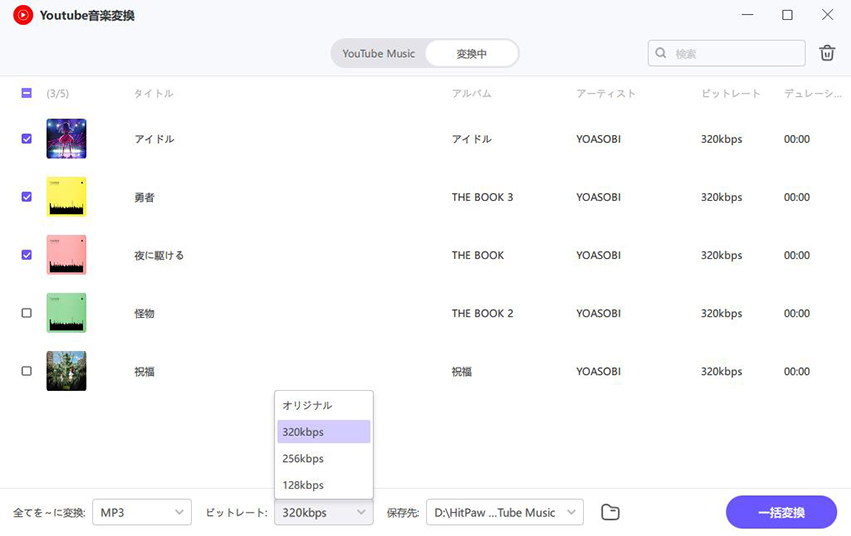
Task: Open the output folder icon
Action: [x=610, y=512]
